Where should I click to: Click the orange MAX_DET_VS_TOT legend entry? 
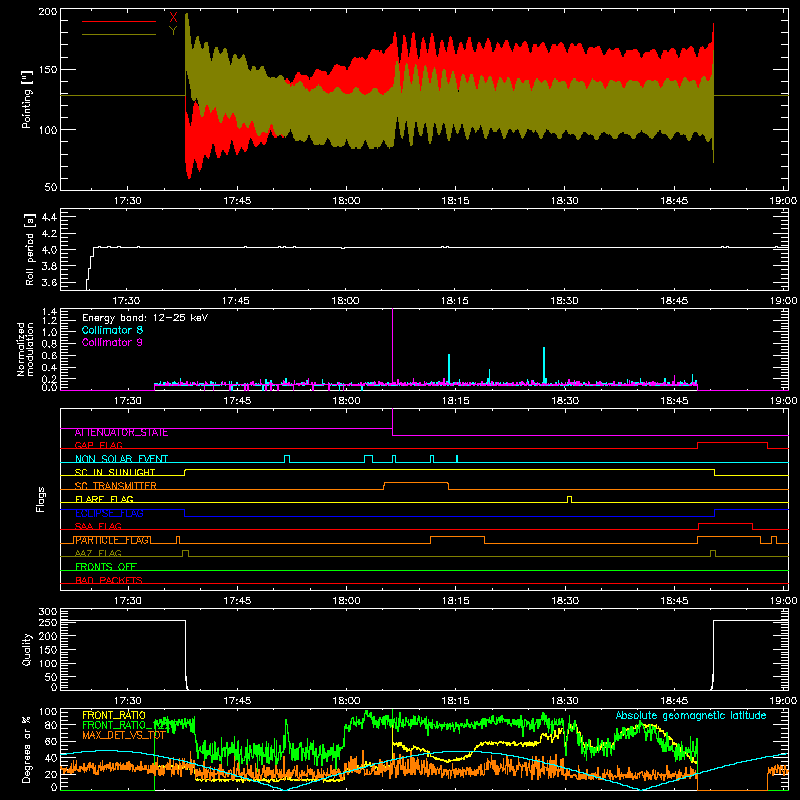[123, 735]
